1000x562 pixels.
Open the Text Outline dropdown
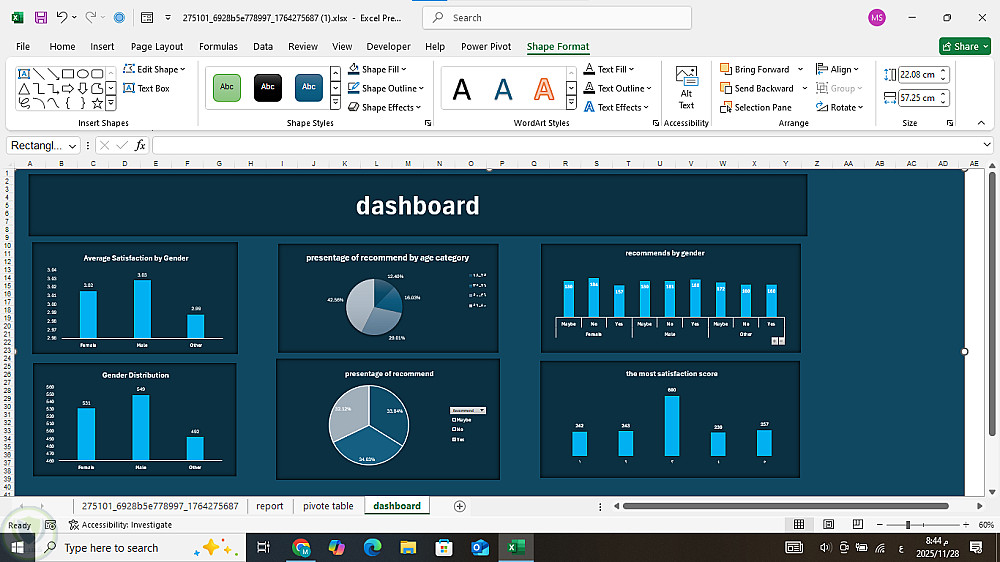617,88
